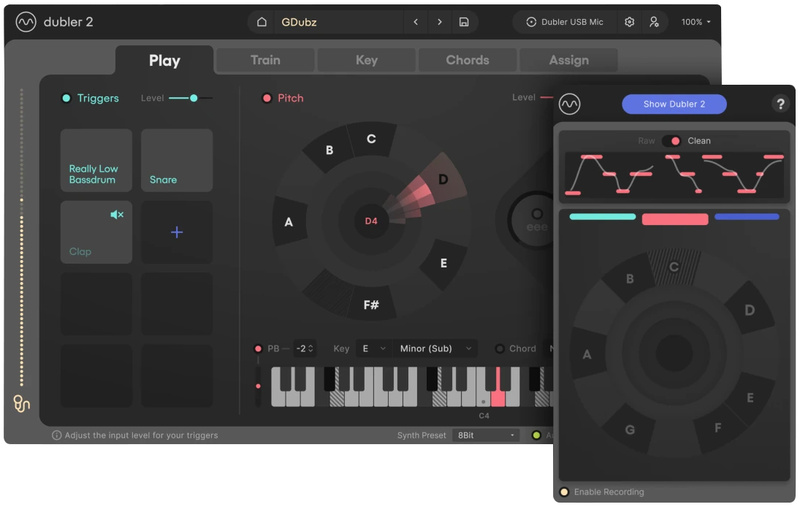Add a new trigger with plus icon

(177, 232)
